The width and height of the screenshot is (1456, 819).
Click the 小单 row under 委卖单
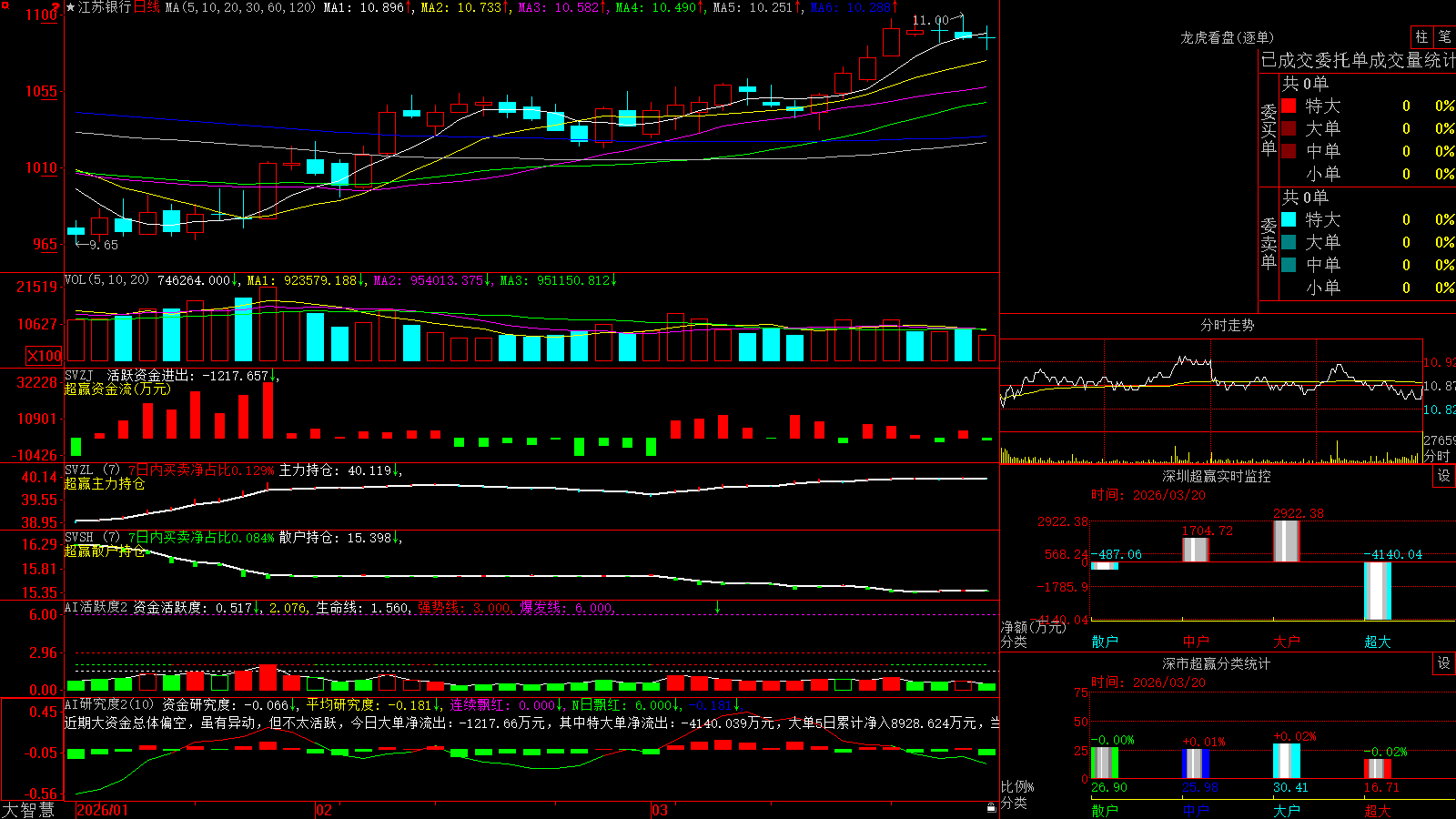coord(1368,288)
